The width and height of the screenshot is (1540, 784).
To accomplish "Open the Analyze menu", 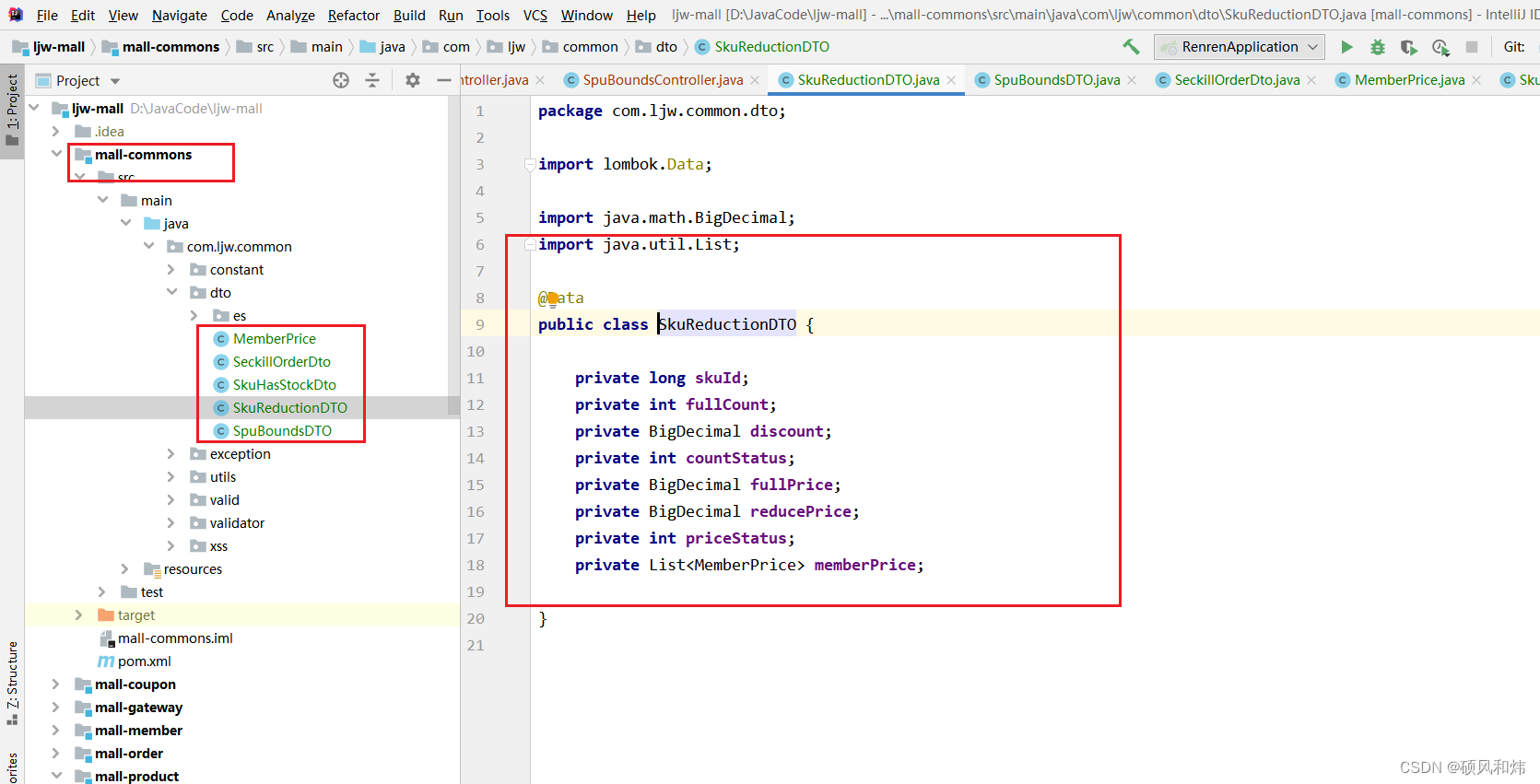I will click(290, 15).
